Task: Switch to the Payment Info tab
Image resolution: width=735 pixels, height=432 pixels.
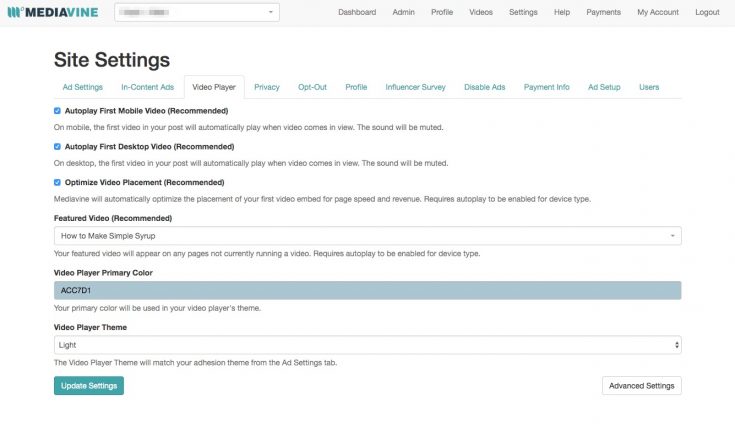Action: point(547,87)
